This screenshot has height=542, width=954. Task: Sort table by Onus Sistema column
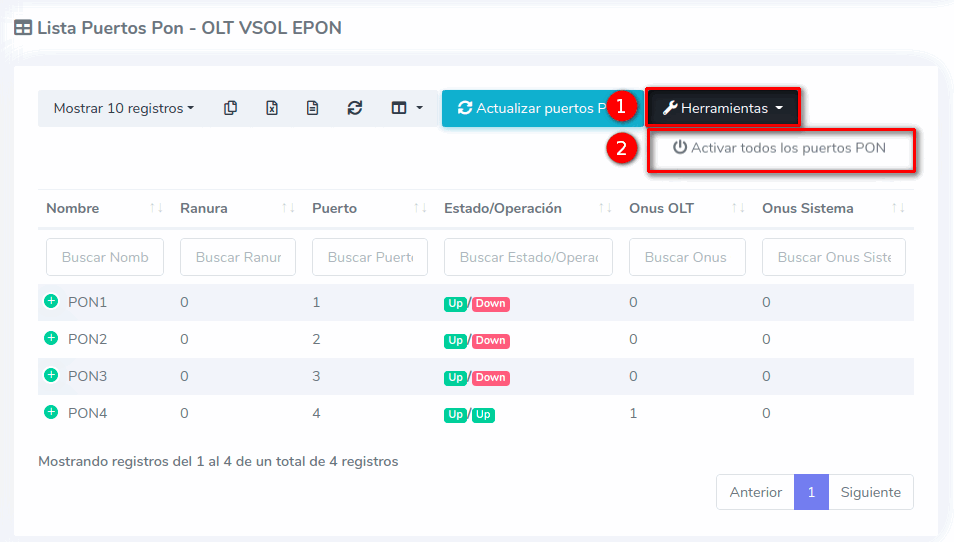(897, 208)
